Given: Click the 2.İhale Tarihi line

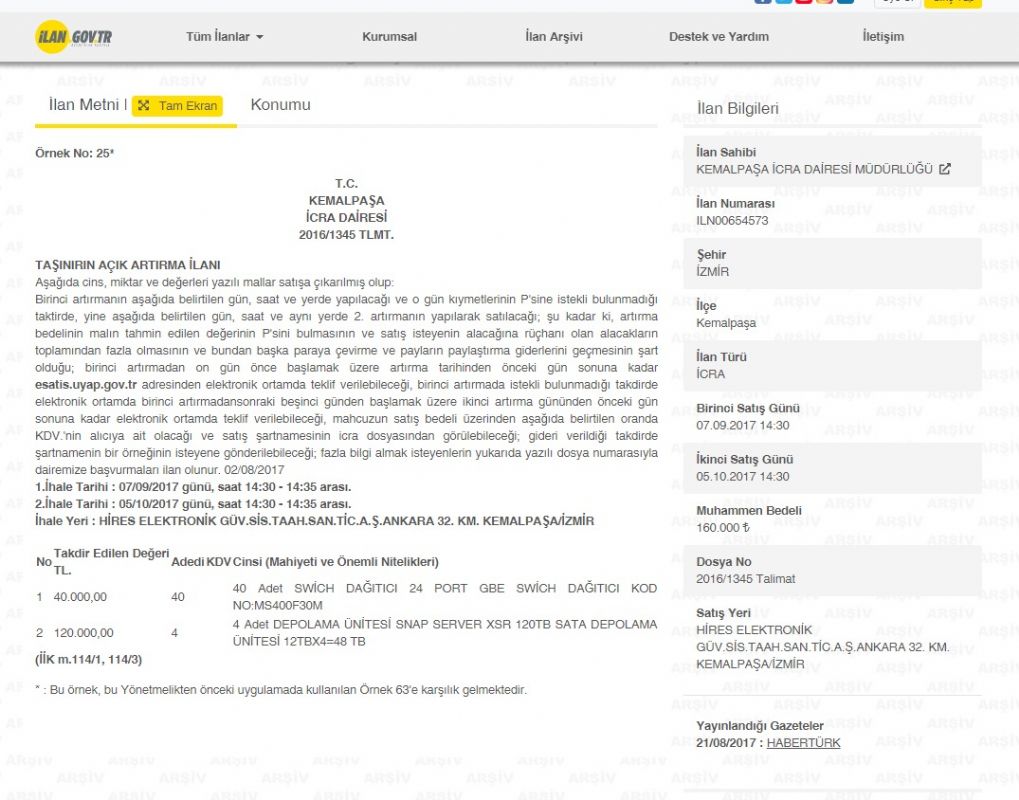Looking at the screenshot, I should click(193, 504).
